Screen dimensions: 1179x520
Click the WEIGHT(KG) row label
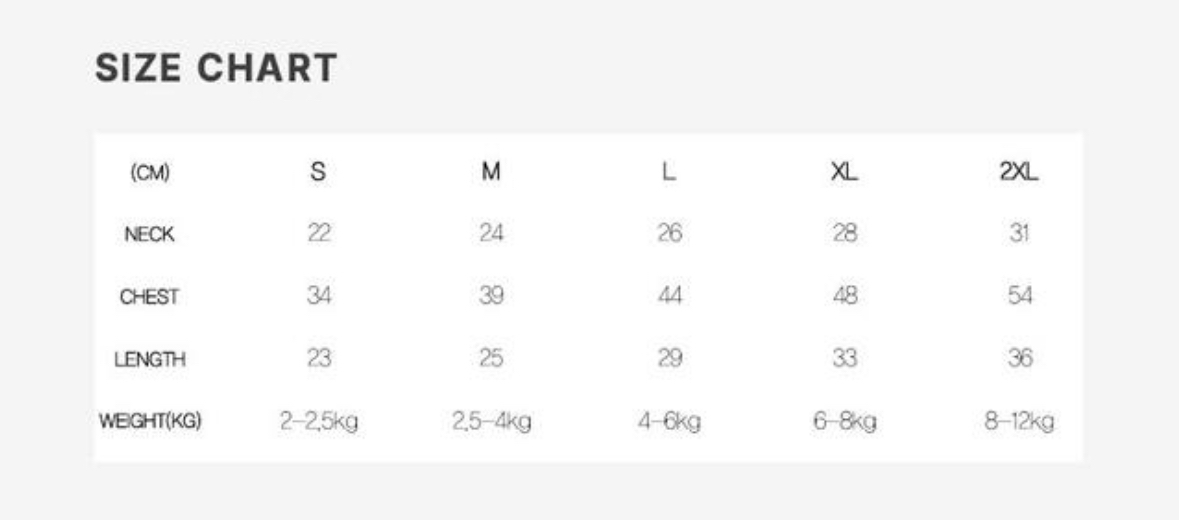(x=150, y=422)
